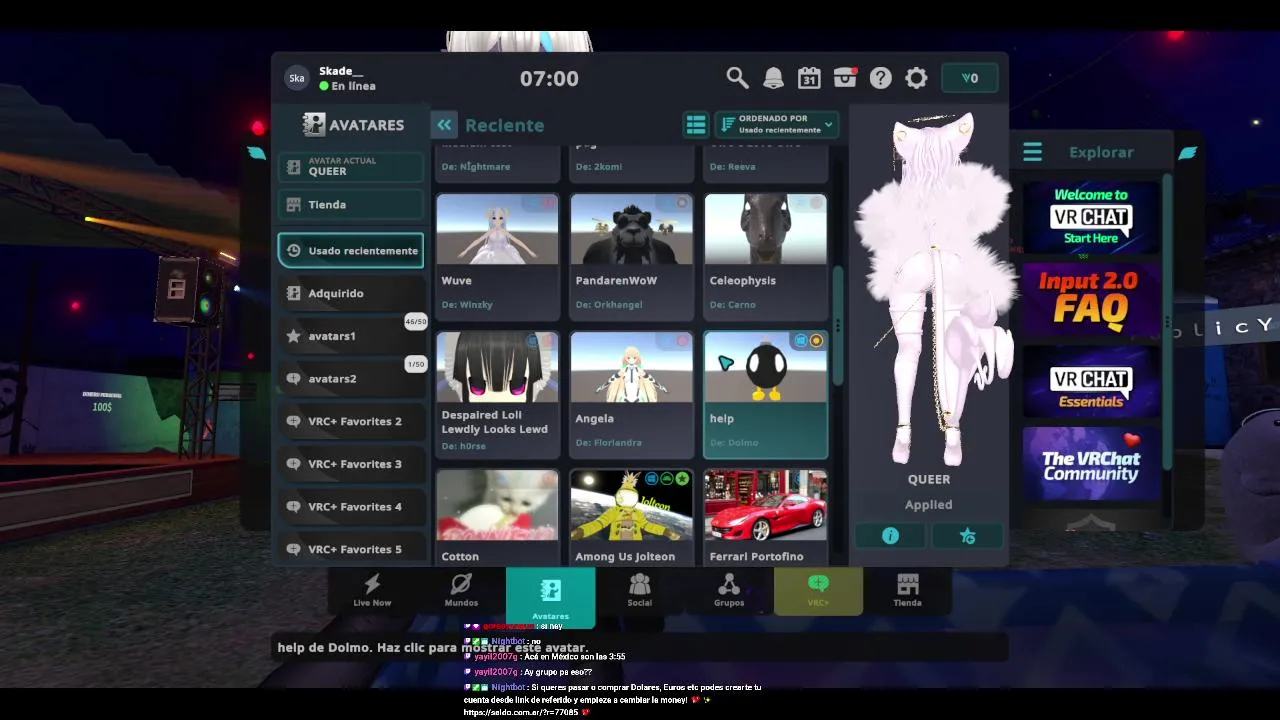This screenshot has height=720, width=1280.
Task: Select the Among Us Jolteon avatar
Action: (631, 517)
